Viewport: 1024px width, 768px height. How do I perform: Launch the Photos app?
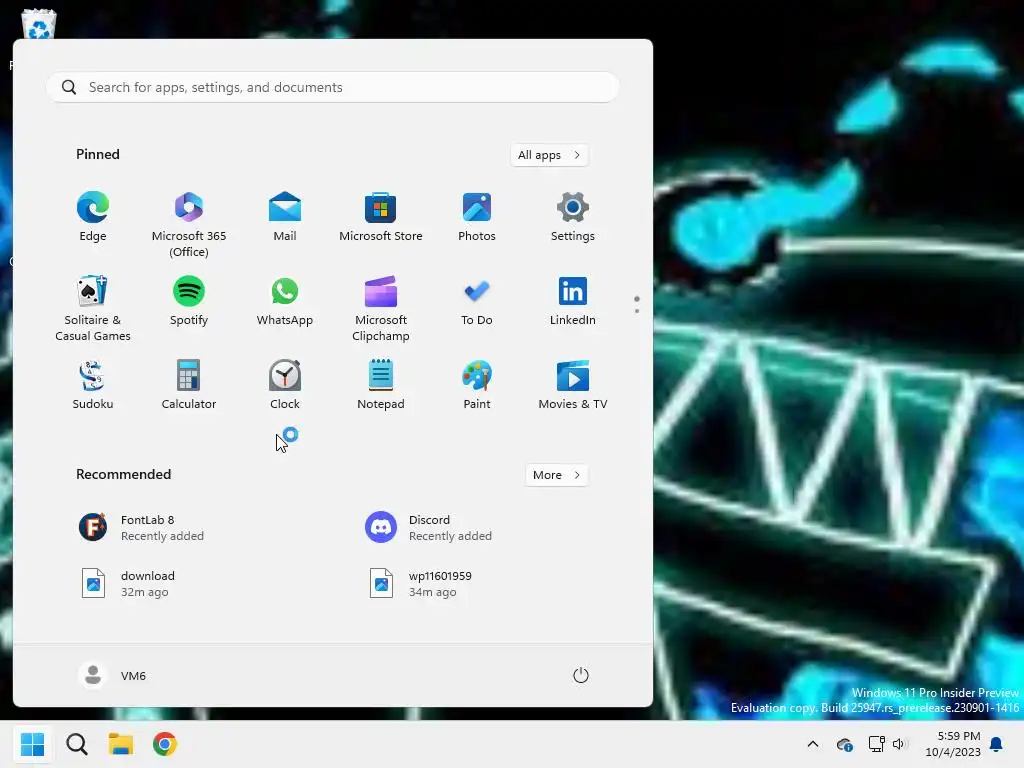tap(477, 217)
